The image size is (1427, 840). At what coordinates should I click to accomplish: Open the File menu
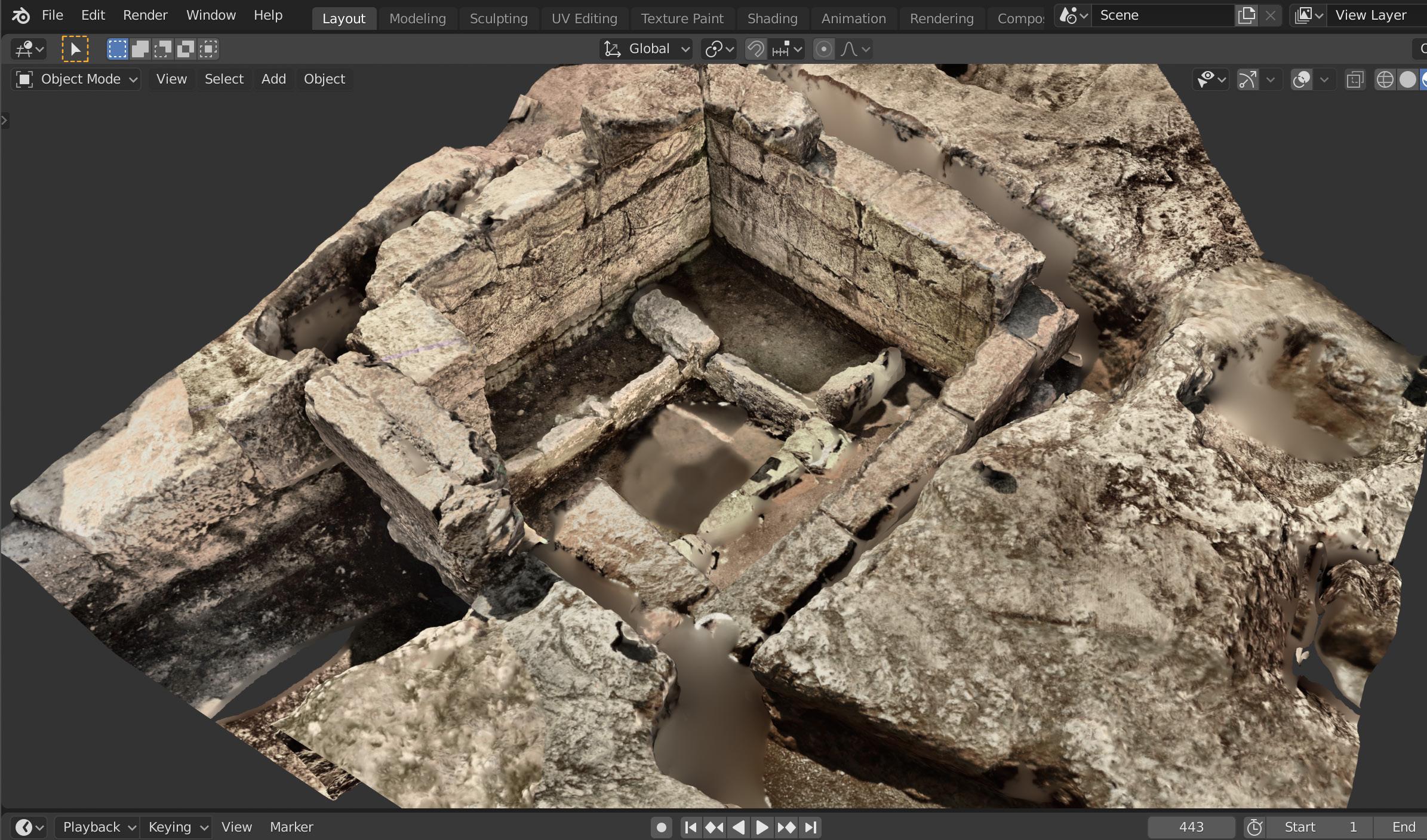point(53,16)
